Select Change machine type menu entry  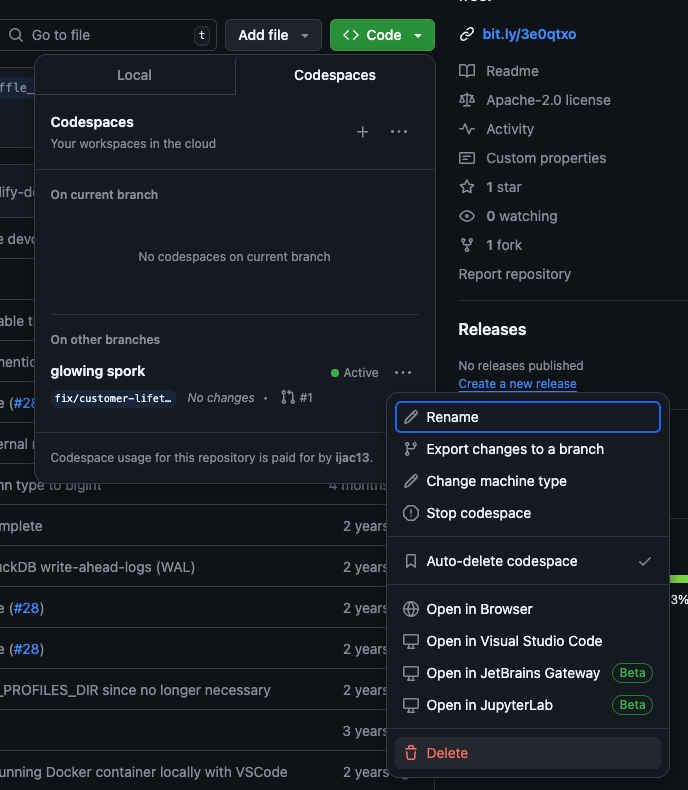[528, 481]
